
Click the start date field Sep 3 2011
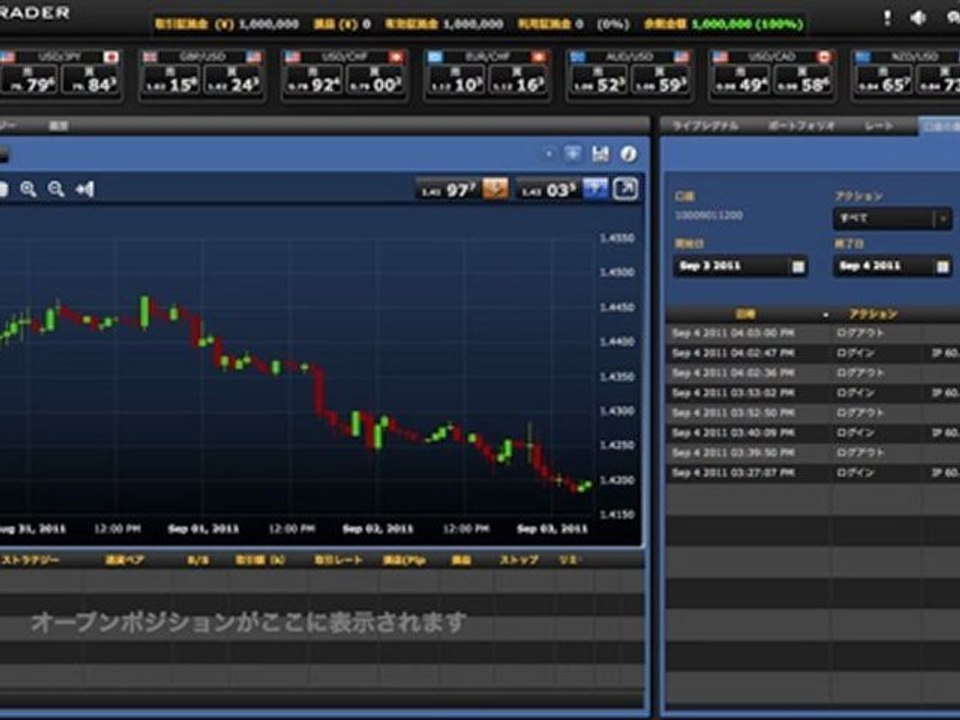coord(739,266)
